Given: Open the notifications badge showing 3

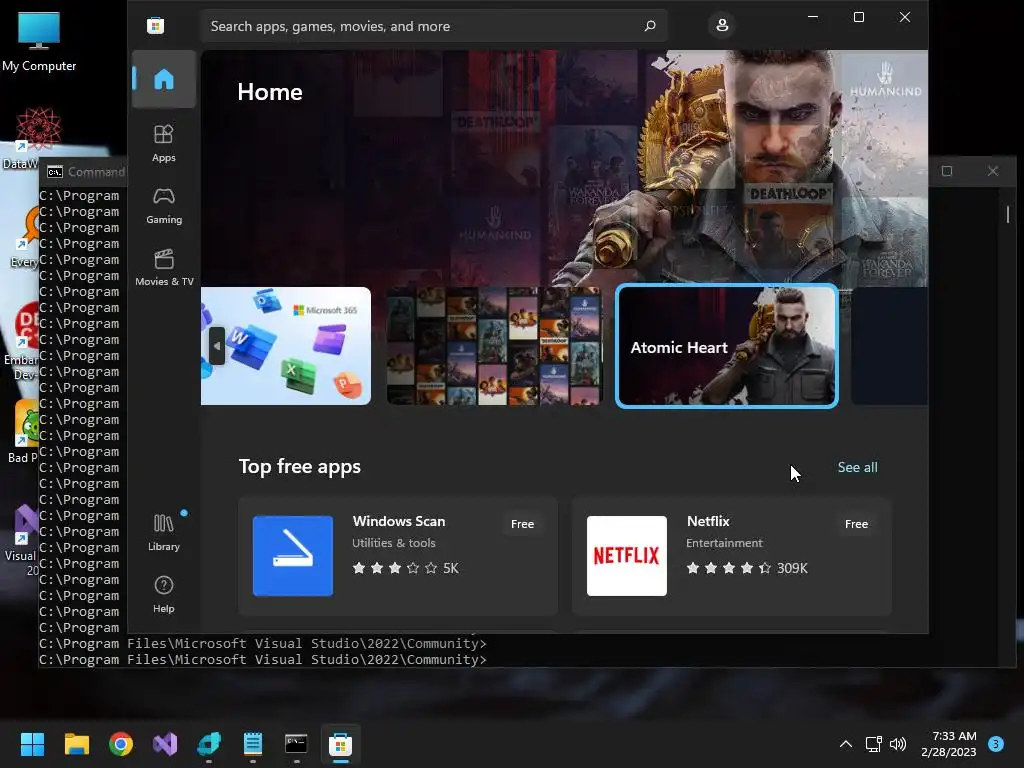Looking at the screenshot, I should [x=996, y=744].
